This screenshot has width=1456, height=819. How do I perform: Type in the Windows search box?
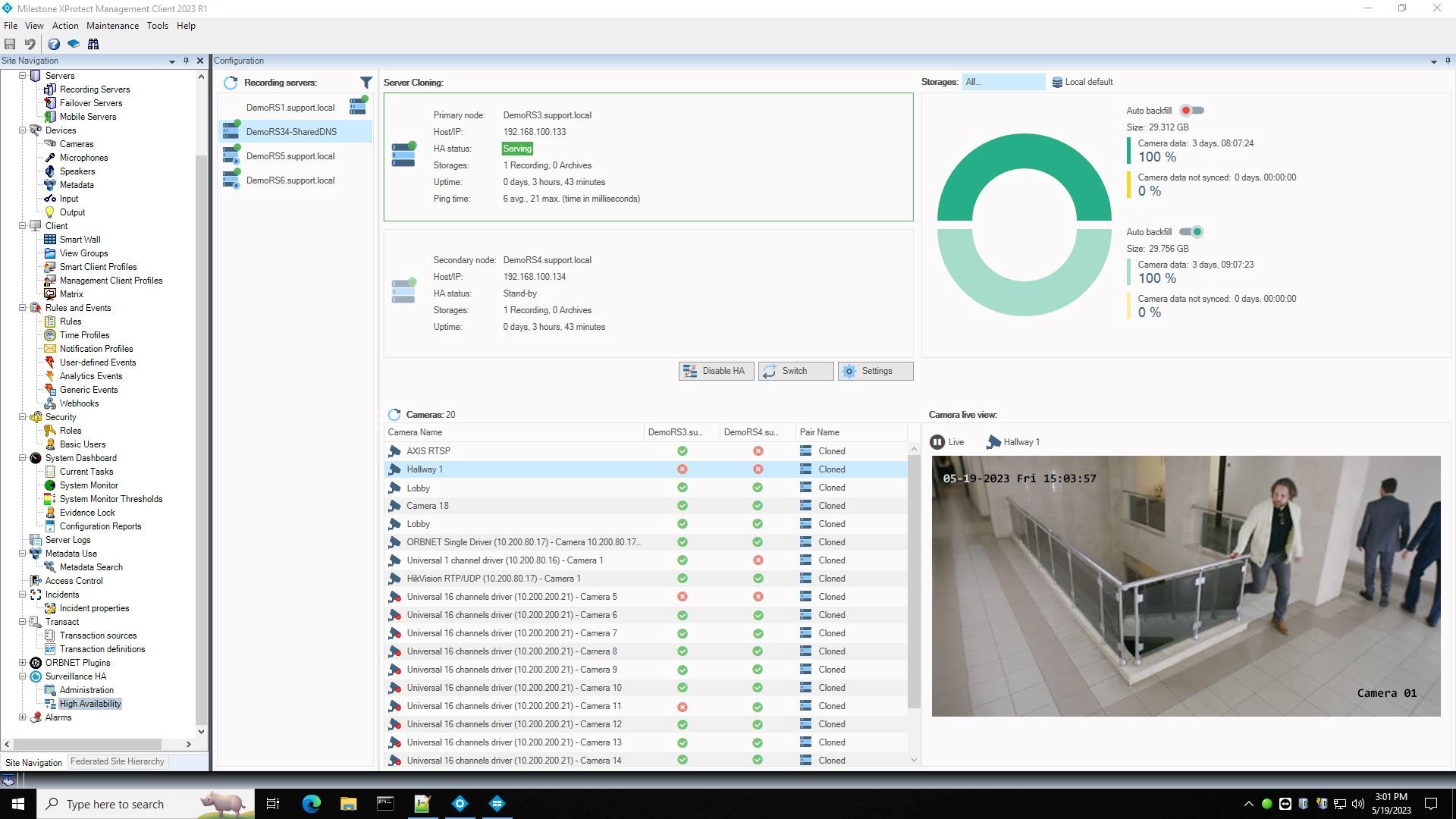[x=144, y=804]
